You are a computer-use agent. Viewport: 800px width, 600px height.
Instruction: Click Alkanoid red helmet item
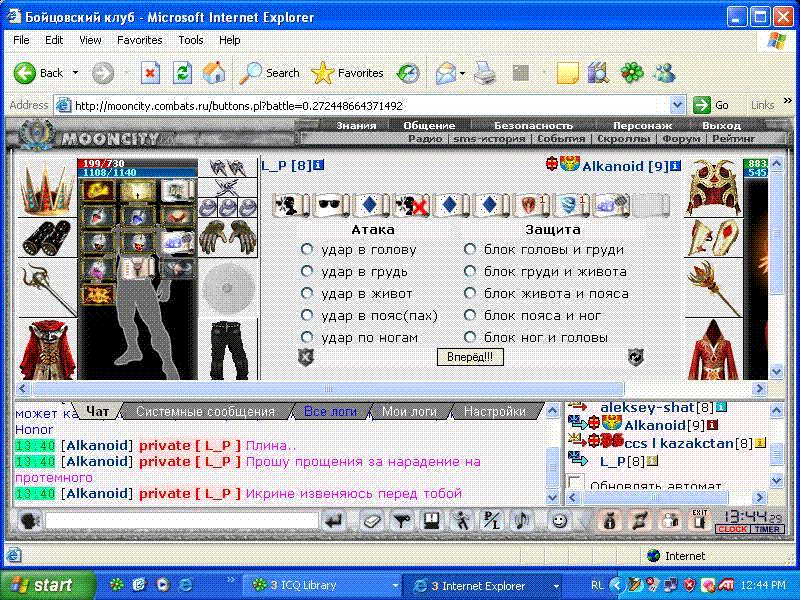pos(714,188)
